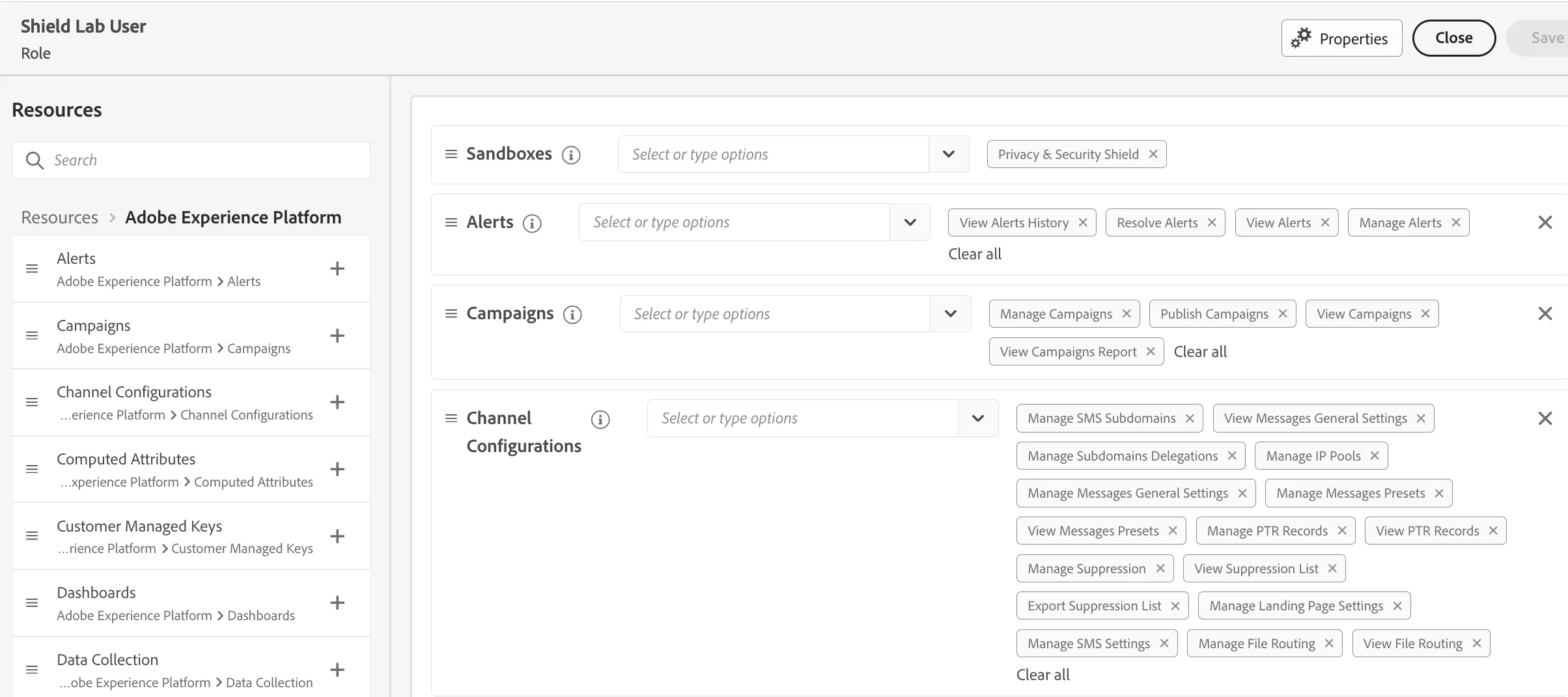
Task: Open role Properties with gear icon
Action: [1341, 38]
